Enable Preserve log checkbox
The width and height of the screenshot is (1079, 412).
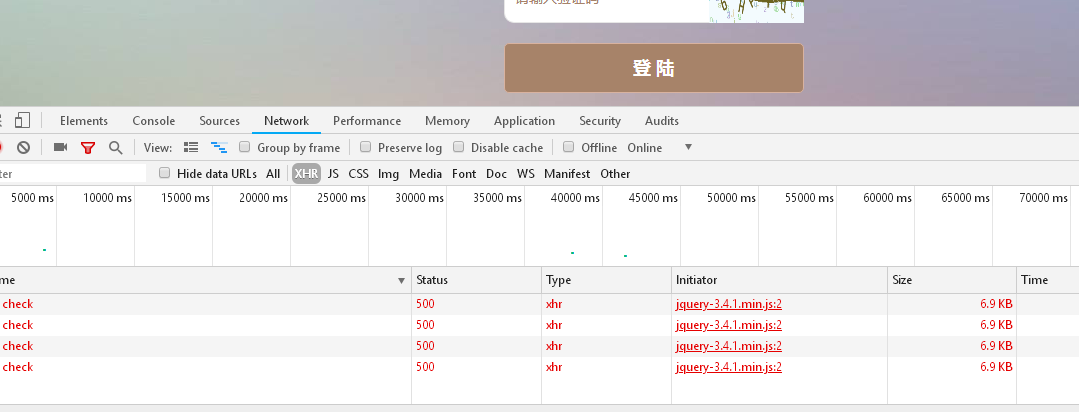pos(365,147)
